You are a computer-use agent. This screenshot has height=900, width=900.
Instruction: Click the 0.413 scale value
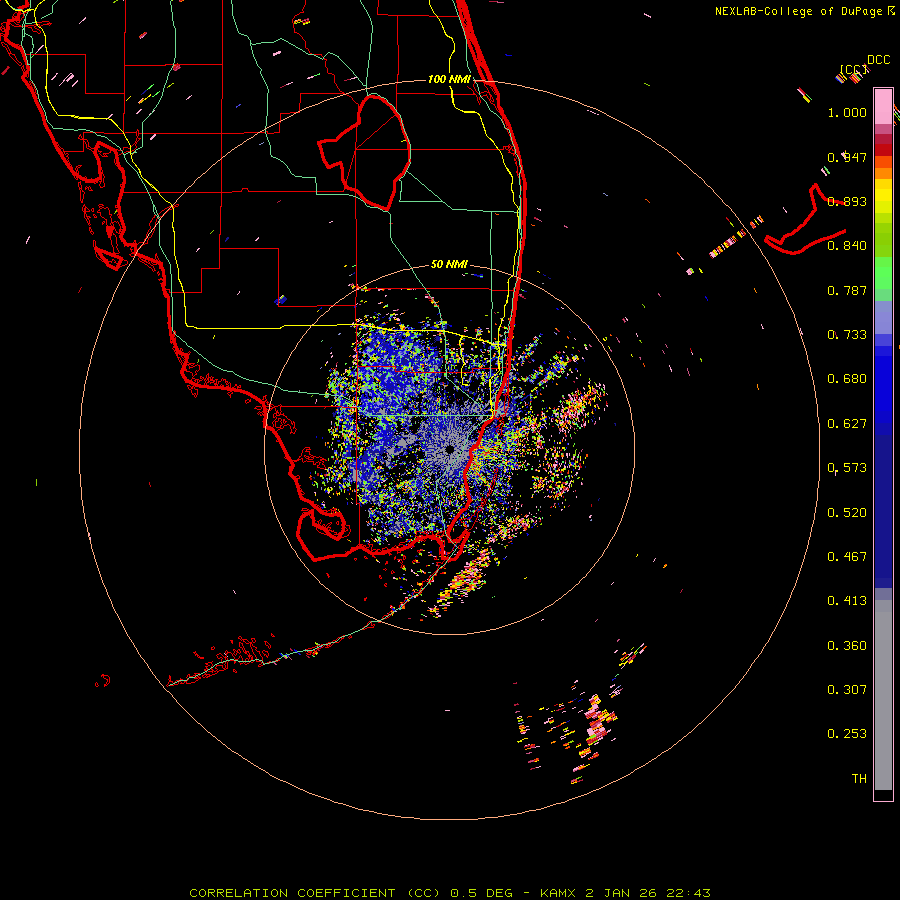(847, 601)
